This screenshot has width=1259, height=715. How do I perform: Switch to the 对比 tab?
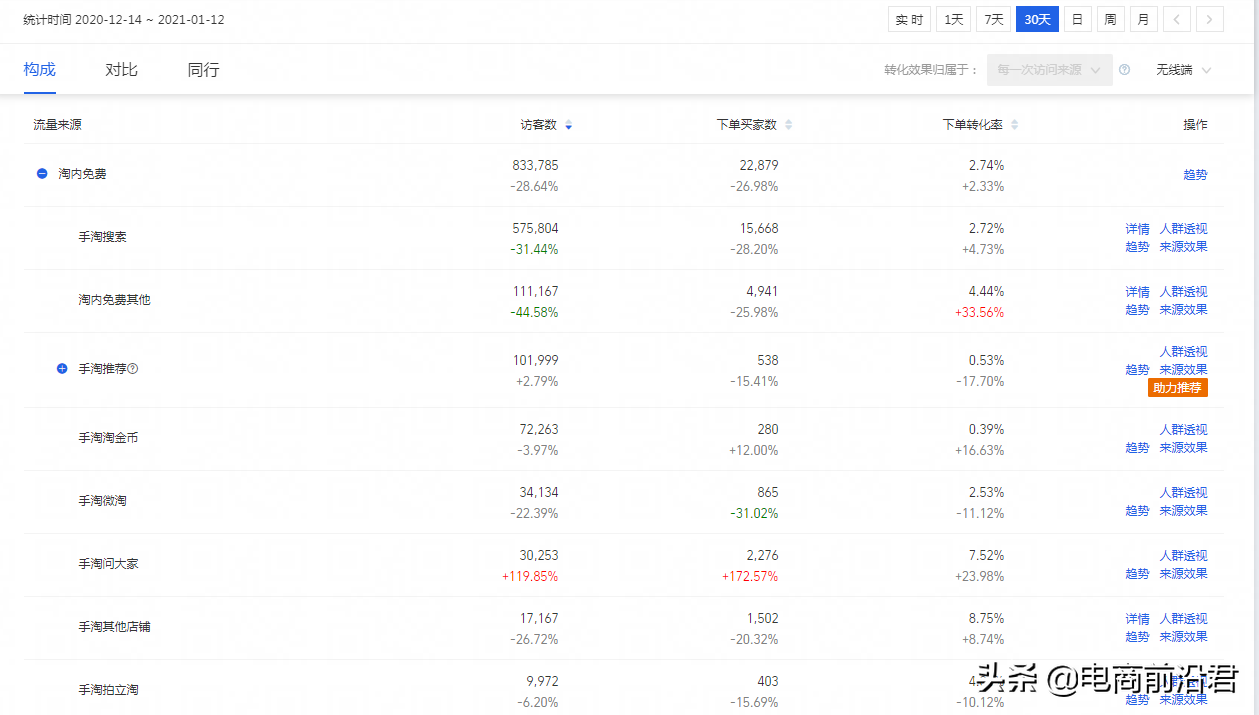click(121, 69)
